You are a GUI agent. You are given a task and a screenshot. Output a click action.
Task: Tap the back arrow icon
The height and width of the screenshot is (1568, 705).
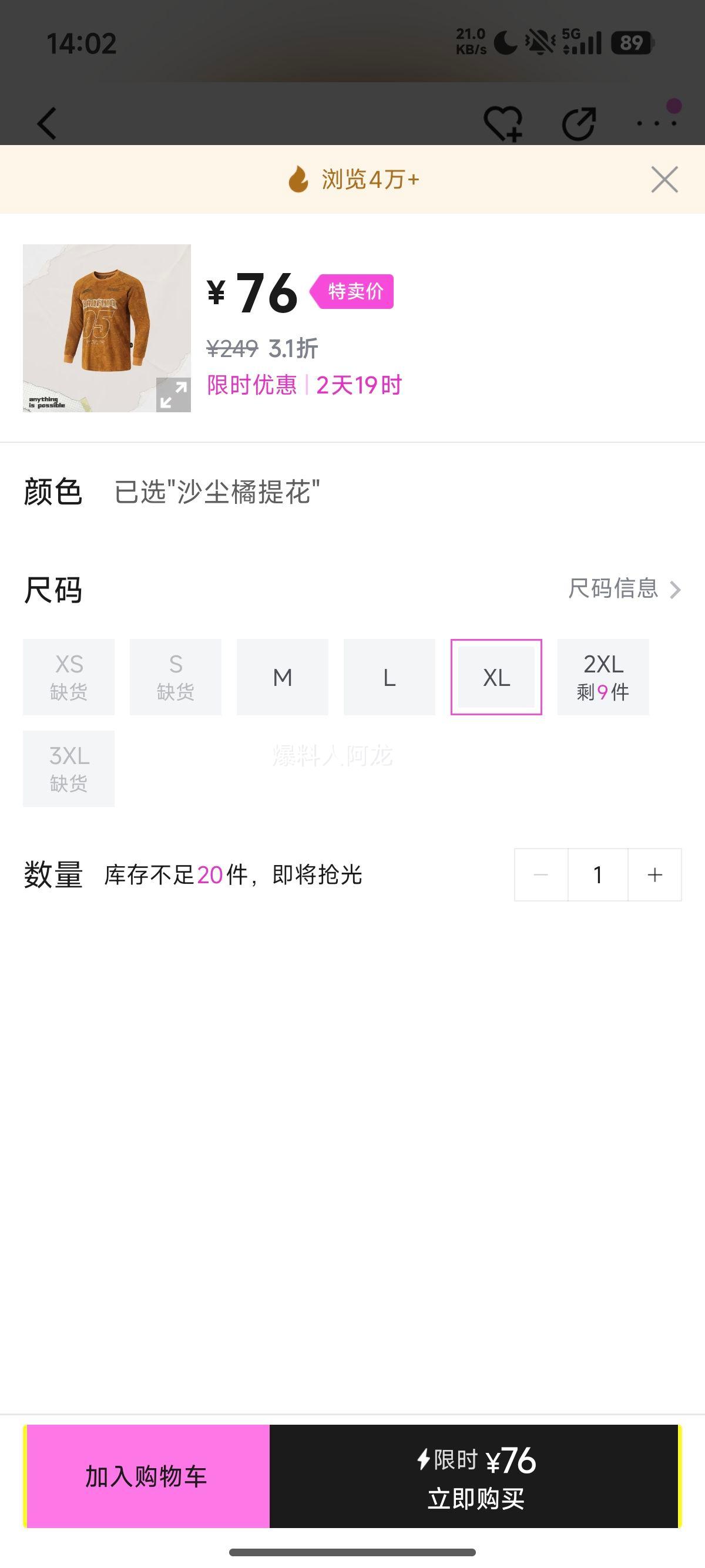tap(48, 123)
